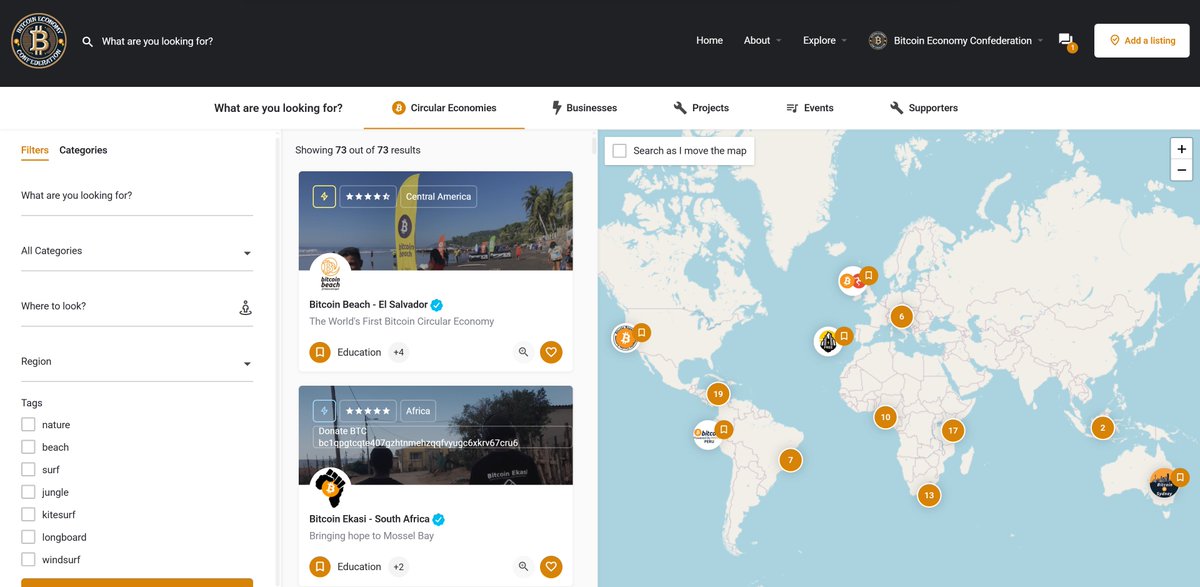Check the nature tag
This screenshot has width=1200, height=587.
(x=28, y=425)
